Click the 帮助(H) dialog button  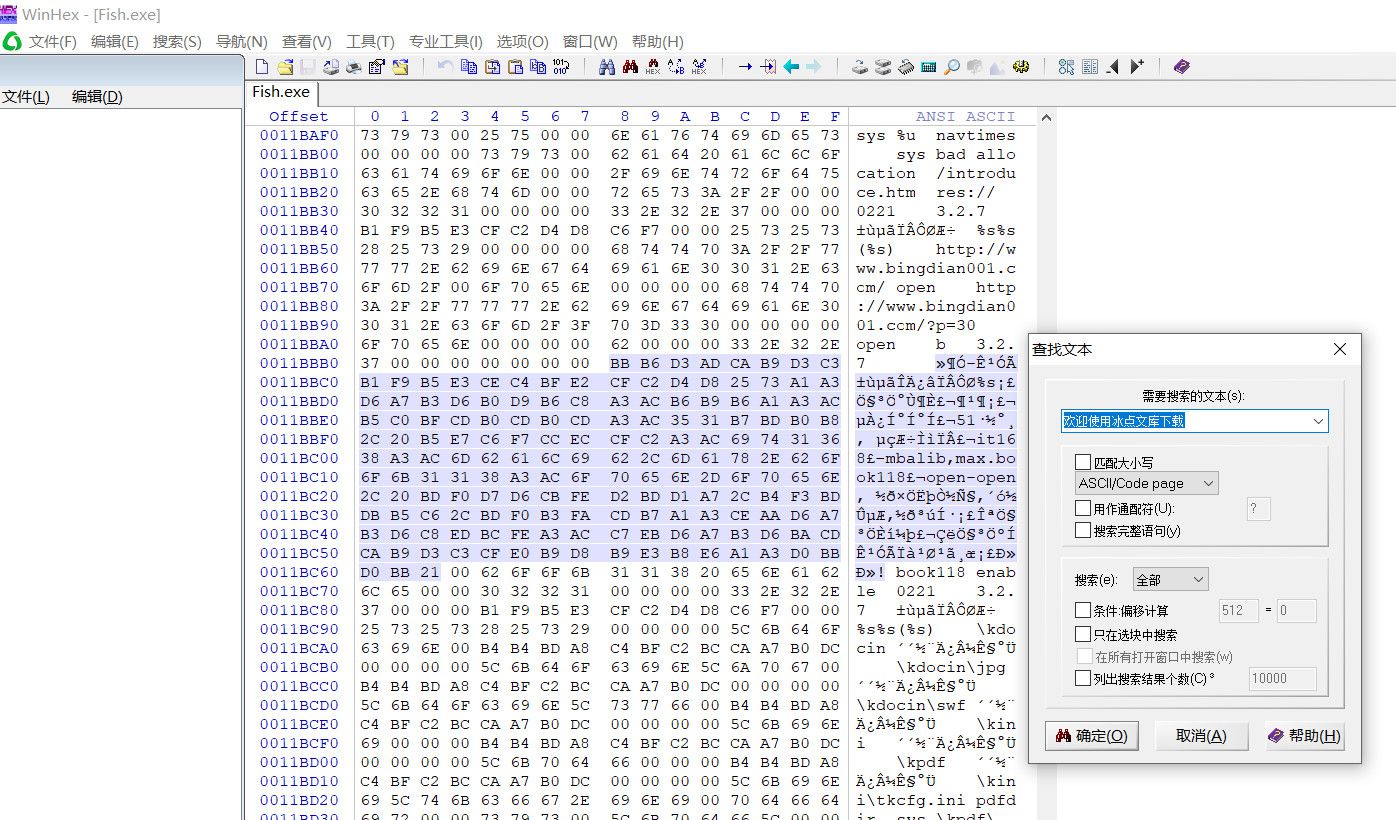click(x=1304, y=736)
